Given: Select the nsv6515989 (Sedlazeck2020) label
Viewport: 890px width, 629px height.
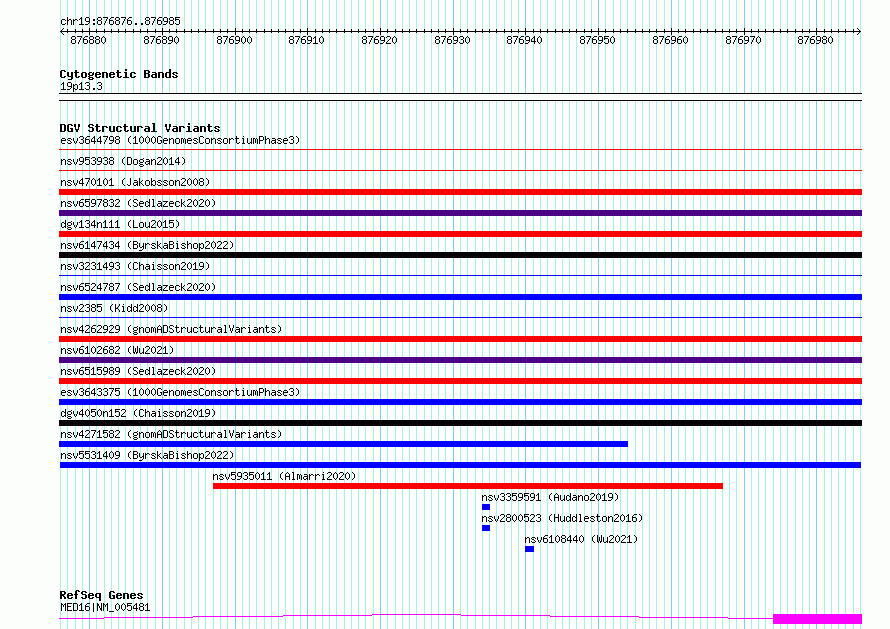Looking at the screenshot, I should 138,371.
